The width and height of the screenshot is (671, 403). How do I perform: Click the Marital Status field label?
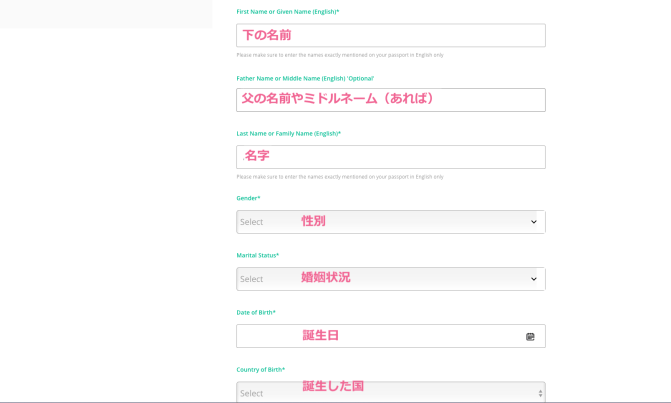257,255
